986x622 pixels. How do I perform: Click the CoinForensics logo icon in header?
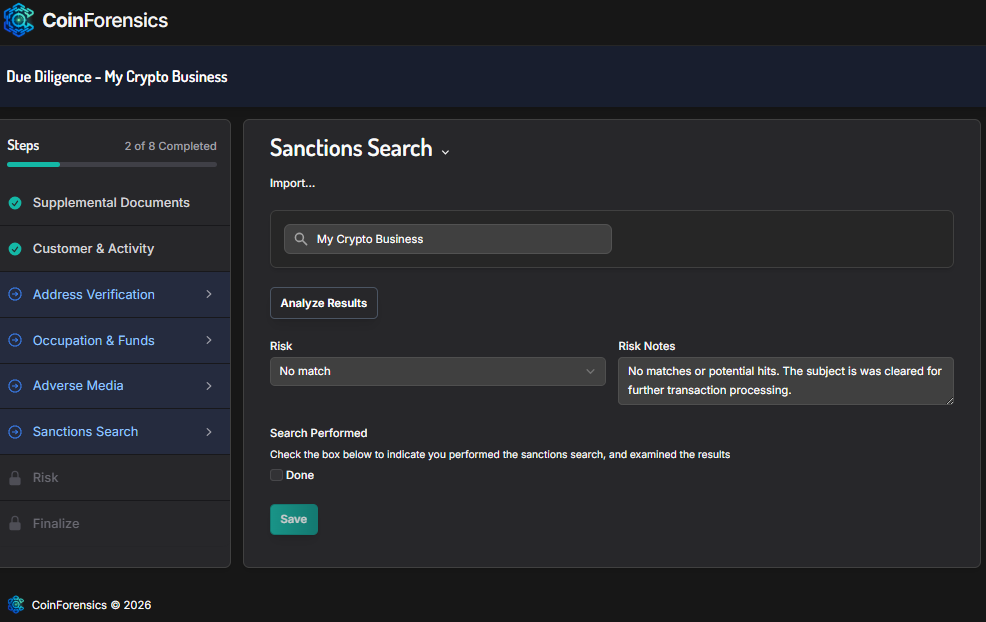[19, 20]
